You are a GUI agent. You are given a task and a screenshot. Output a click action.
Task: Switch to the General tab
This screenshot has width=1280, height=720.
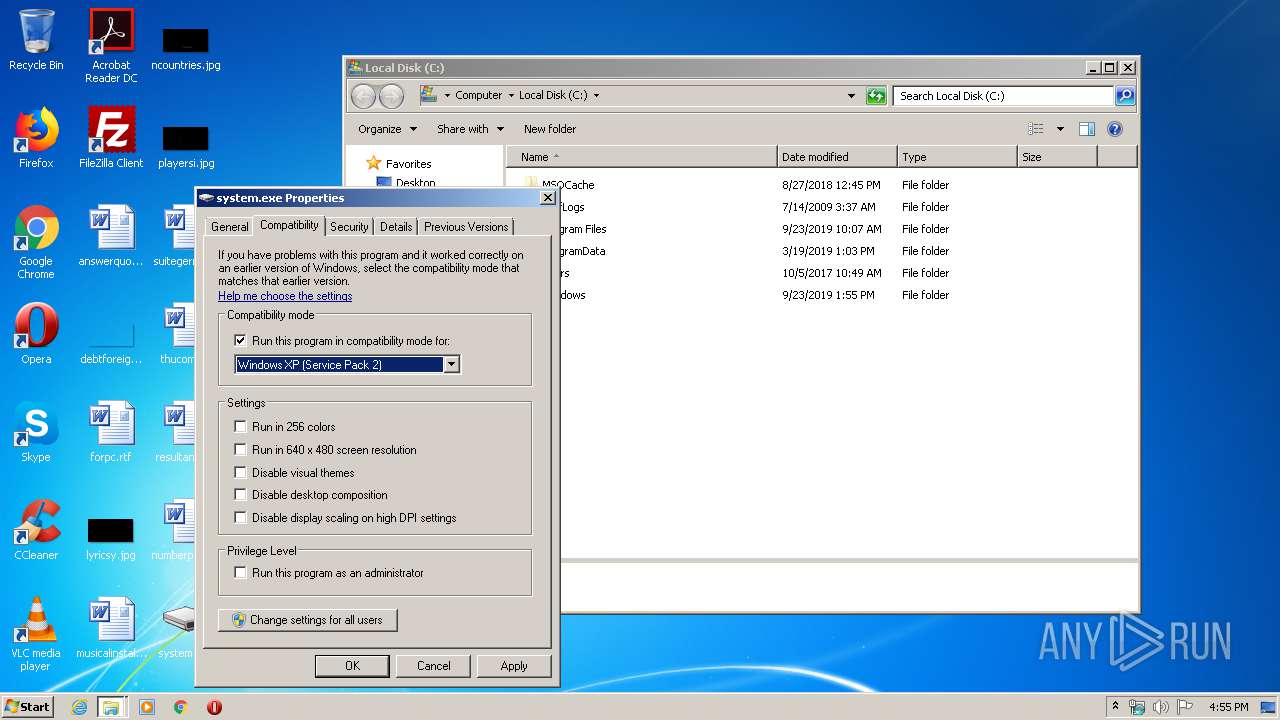tap(229, 227)
